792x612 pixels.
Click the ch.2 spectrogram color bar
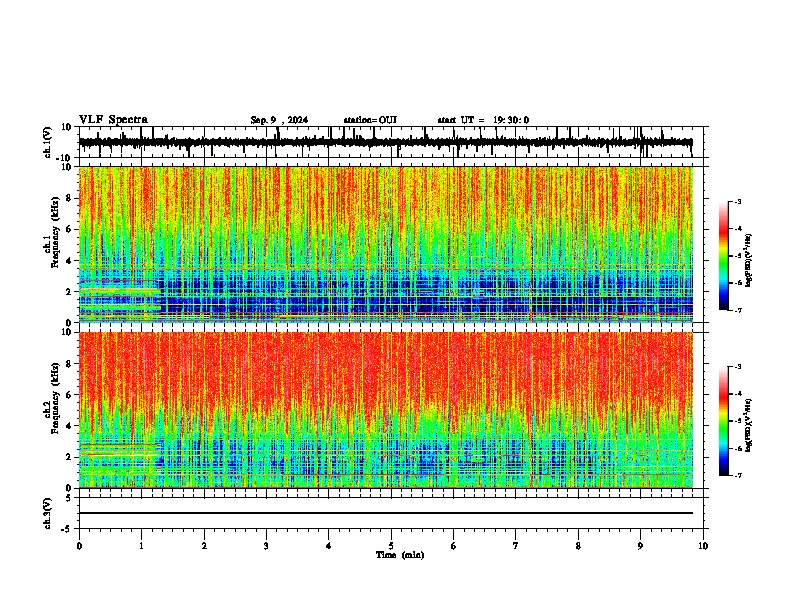723,421
